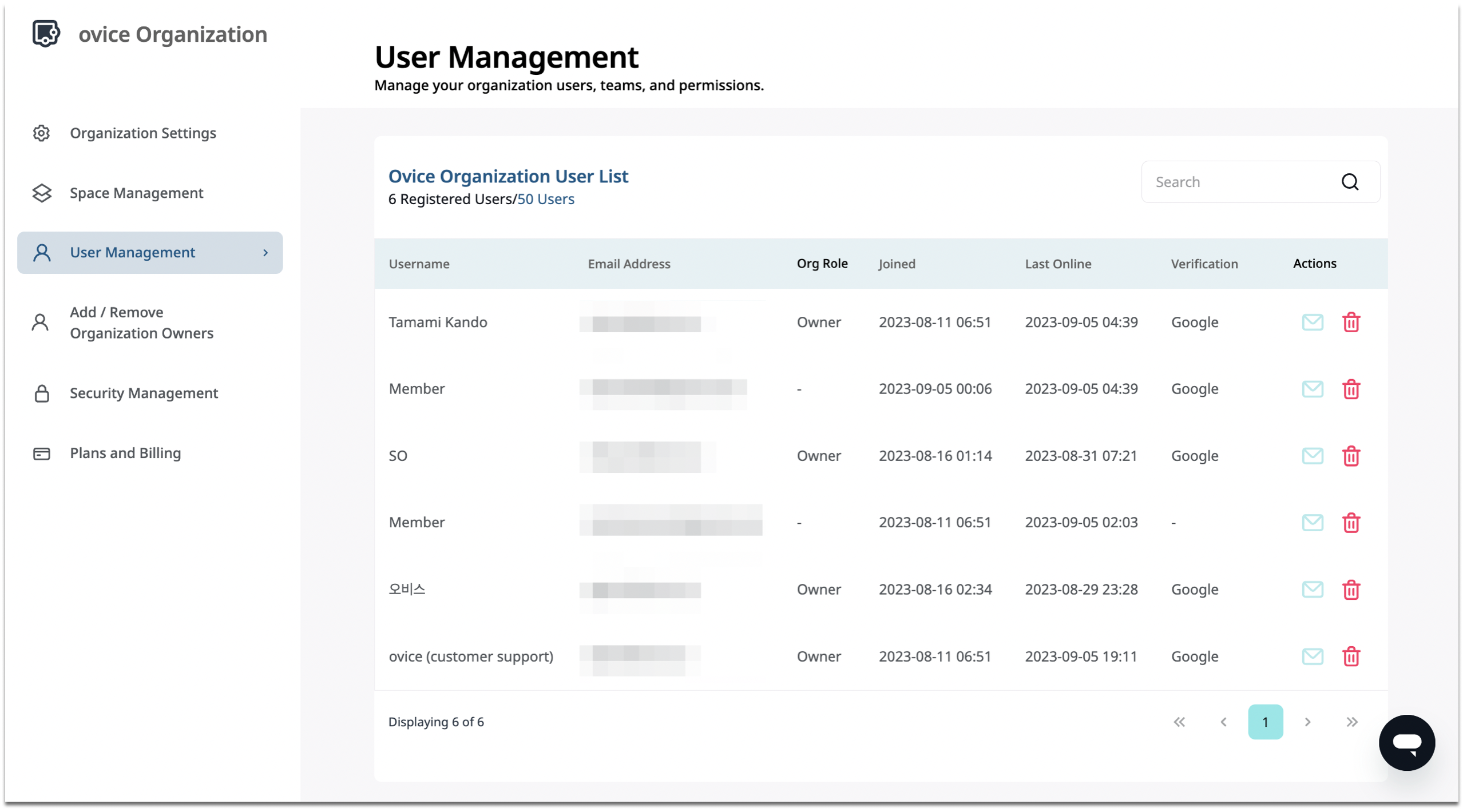Click username ovice (customer support)
The width and height of the screenshot is (1467, 812).
coord(471,656)
